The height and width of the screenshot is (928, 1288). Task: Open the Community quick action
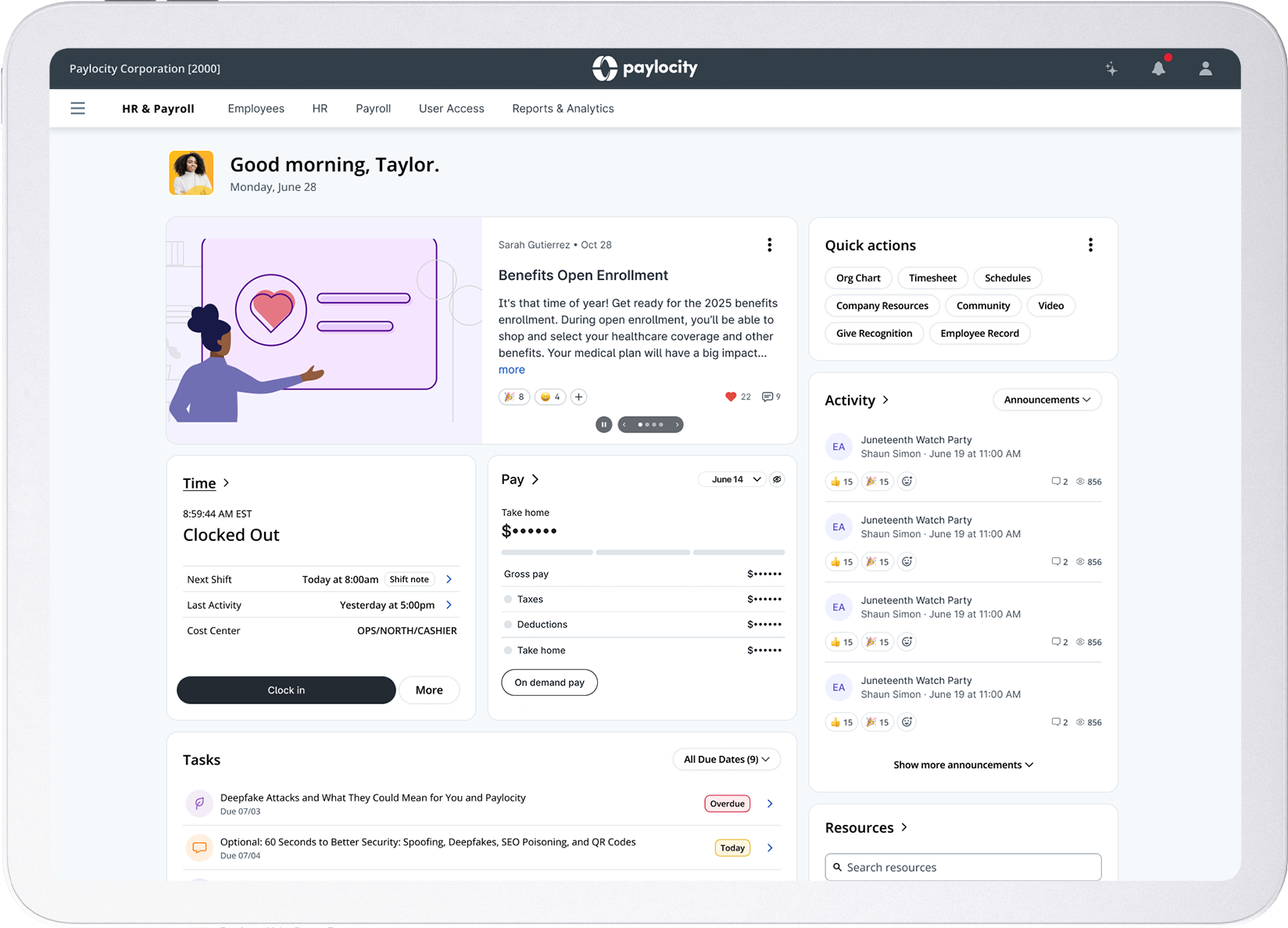click(x=983, y=306)
